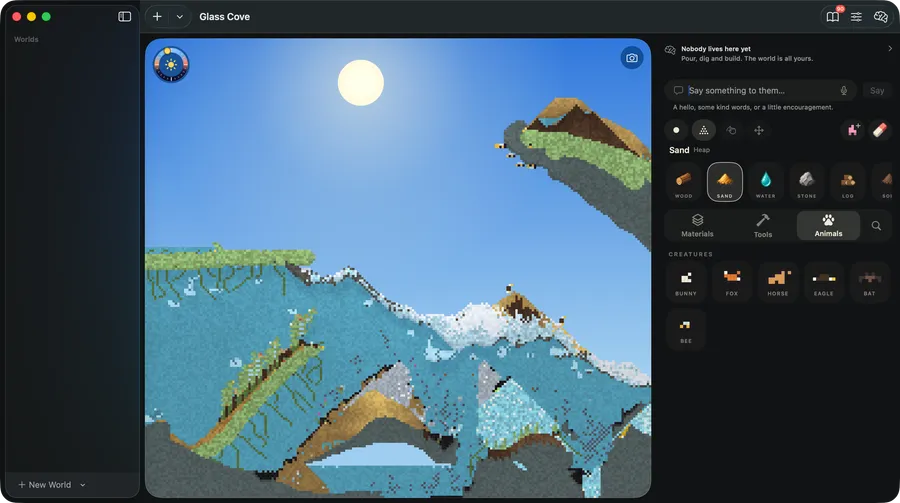The width and height of the screenshot is (900, 503).
Task: Choose the Log material
Action: (848, 182)
